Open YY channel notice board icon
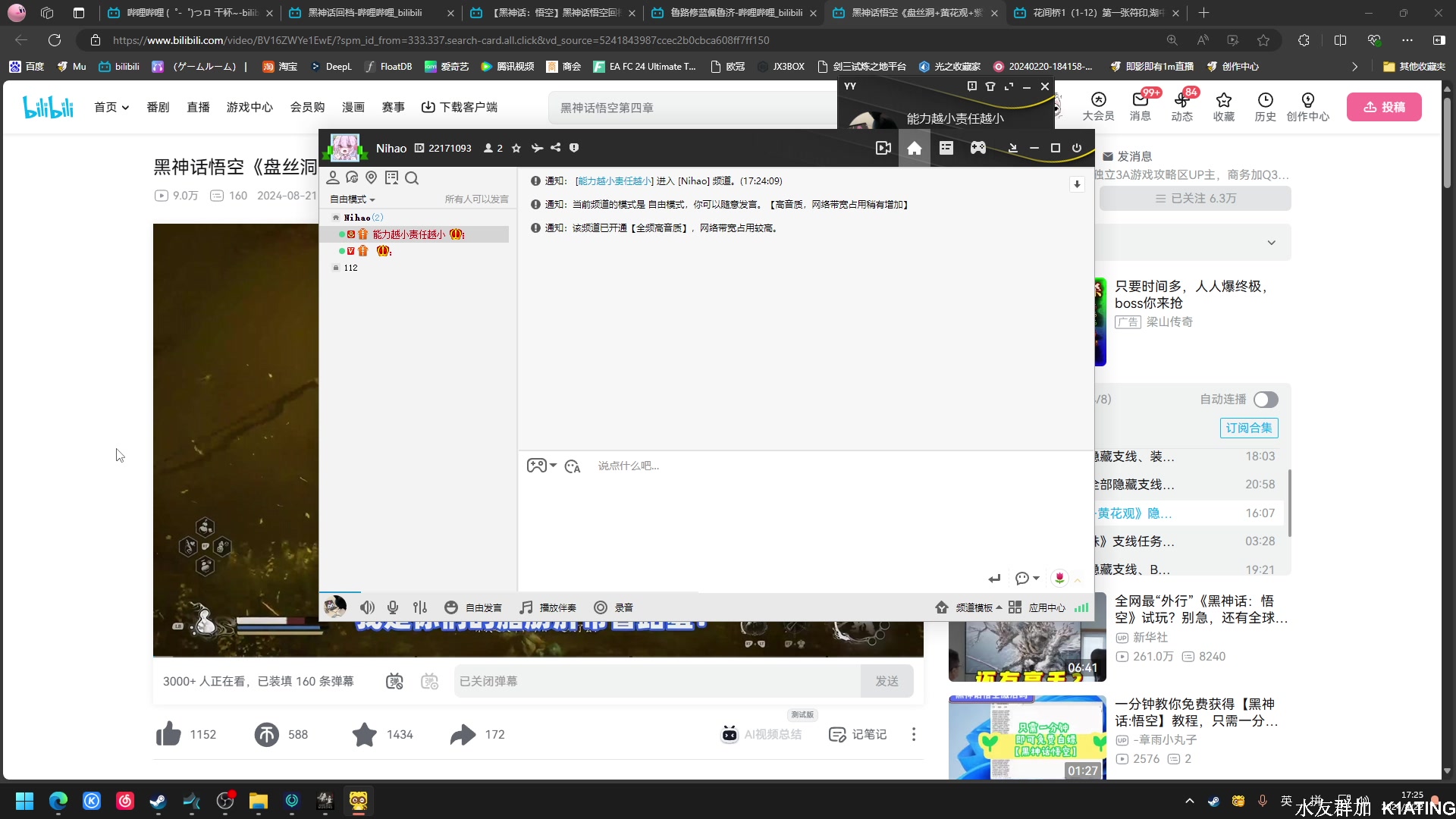 [x=391, y=177]
